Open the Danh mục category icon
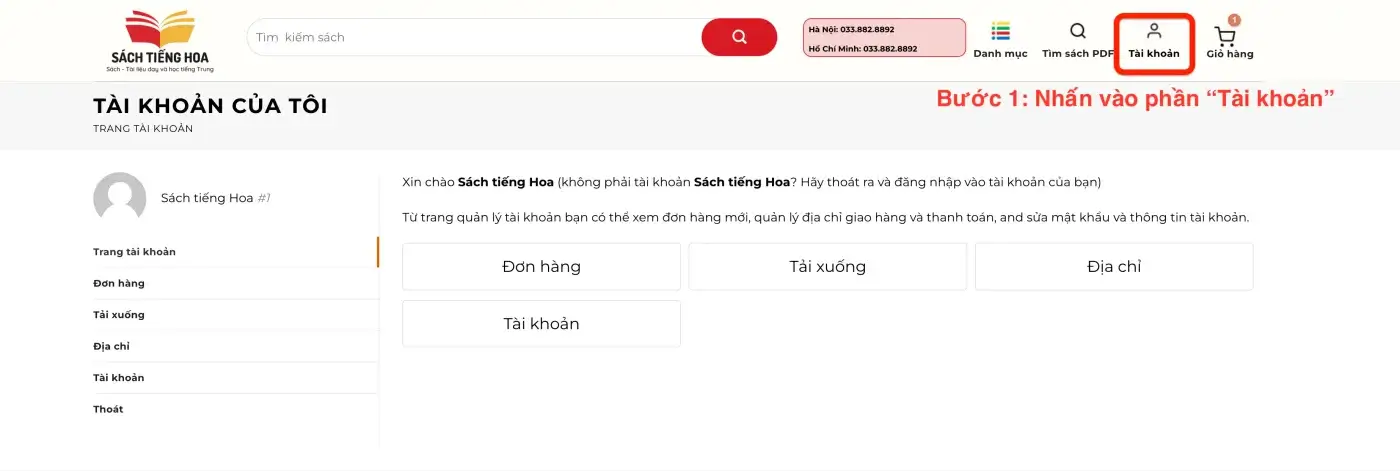Screen dimensions: 1400x471 1000,40
